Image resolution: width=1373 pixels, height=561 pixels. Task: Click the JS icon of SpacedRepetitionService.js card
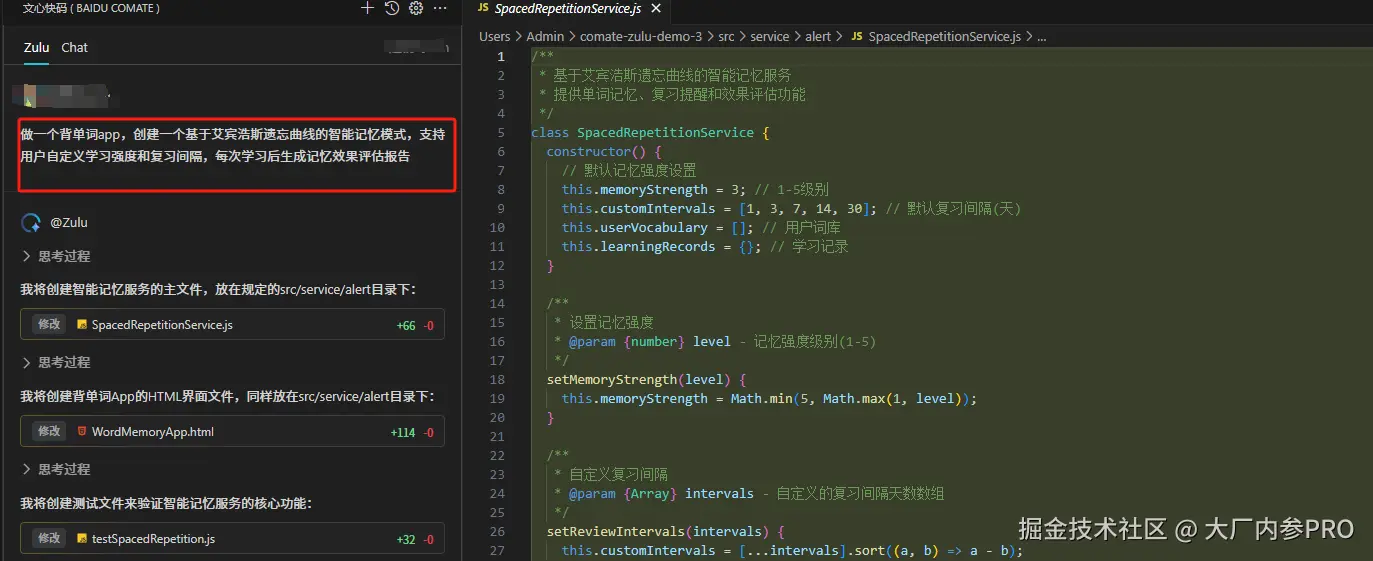coord(82,325)
